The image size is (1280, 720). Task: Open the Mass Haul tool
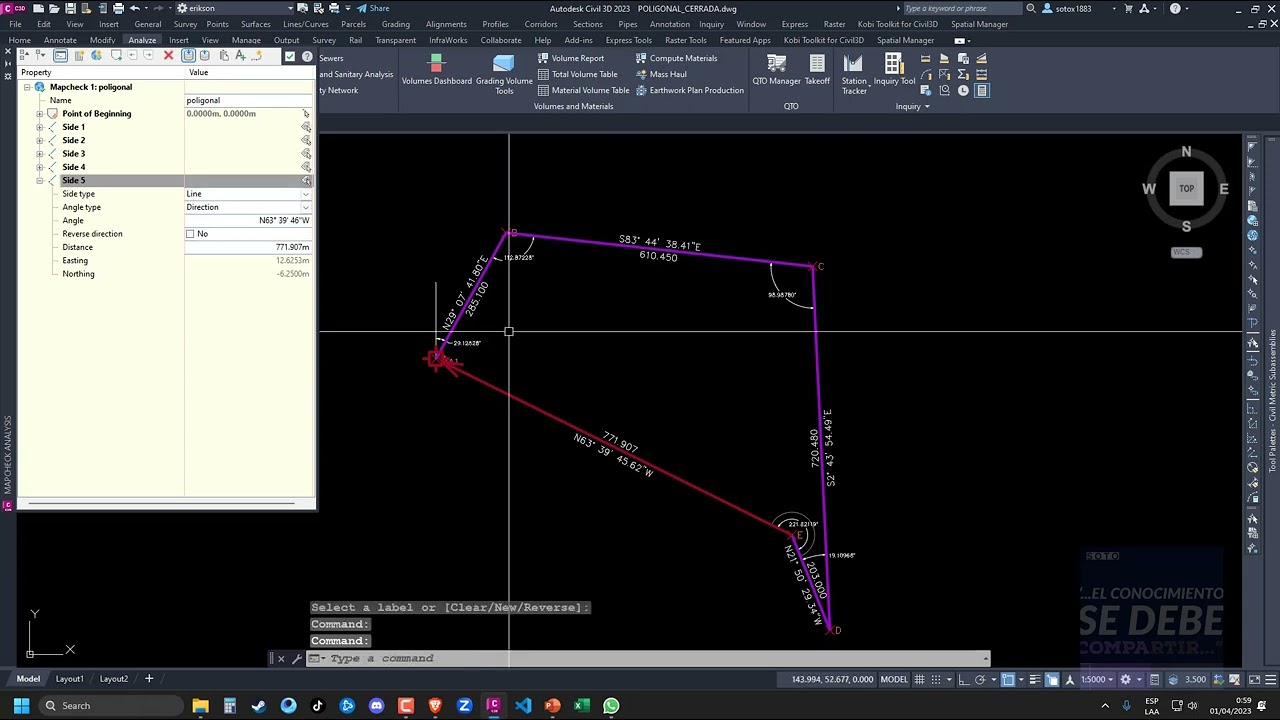pyautogui.click(x=660, y=74)
